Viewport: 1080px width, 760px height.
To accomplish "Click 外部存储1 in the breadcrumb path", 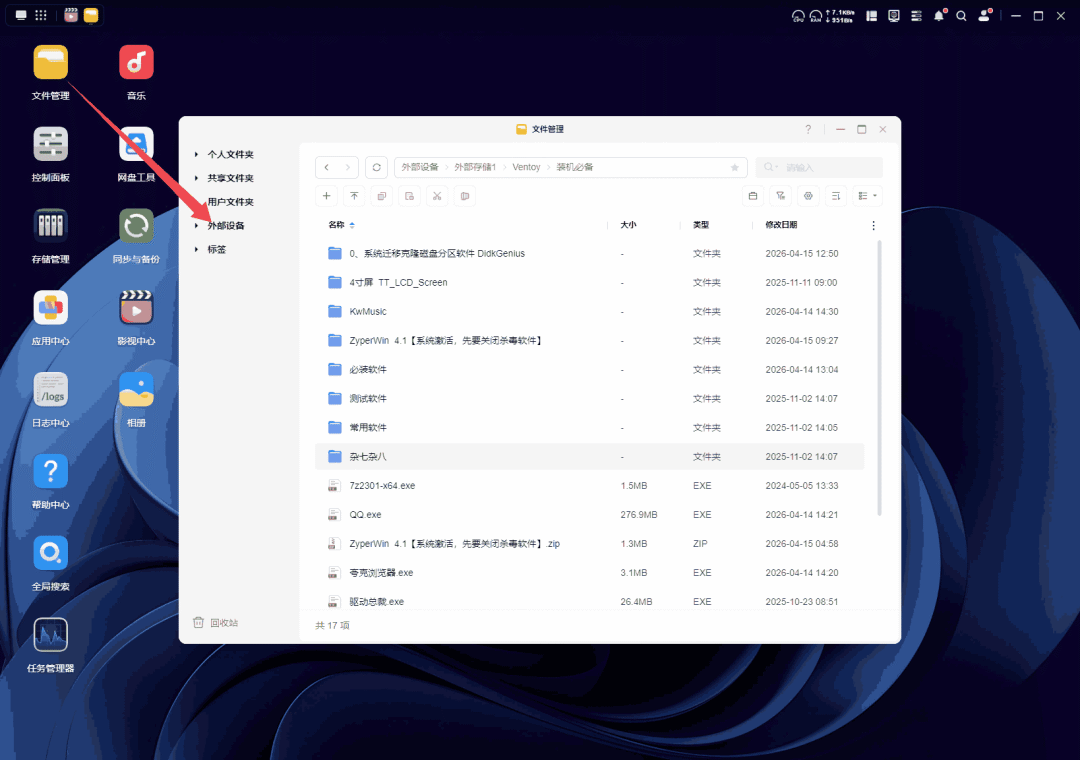I will click(475, 167).
